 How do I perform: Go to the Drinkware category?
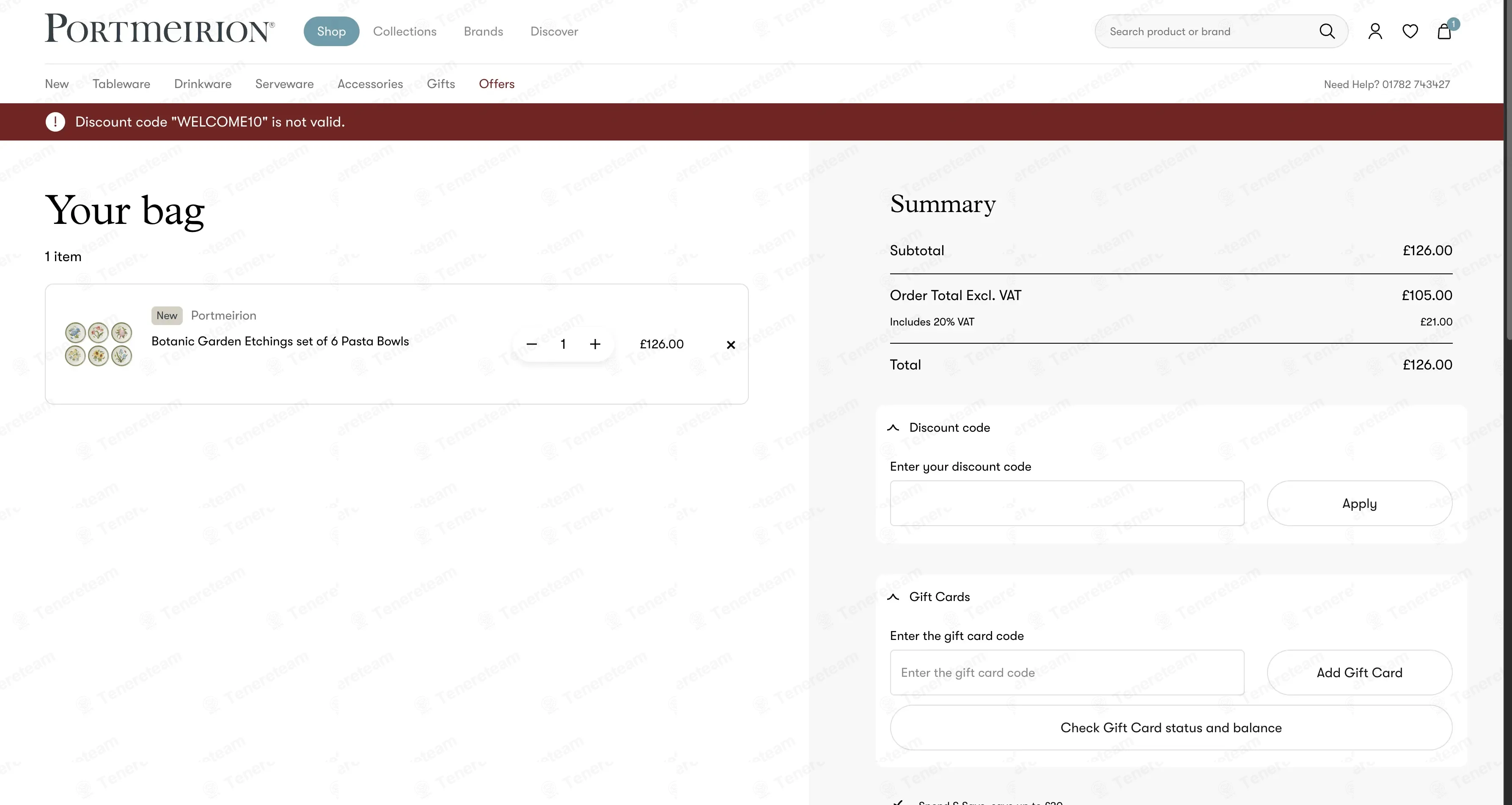point(203,84)
